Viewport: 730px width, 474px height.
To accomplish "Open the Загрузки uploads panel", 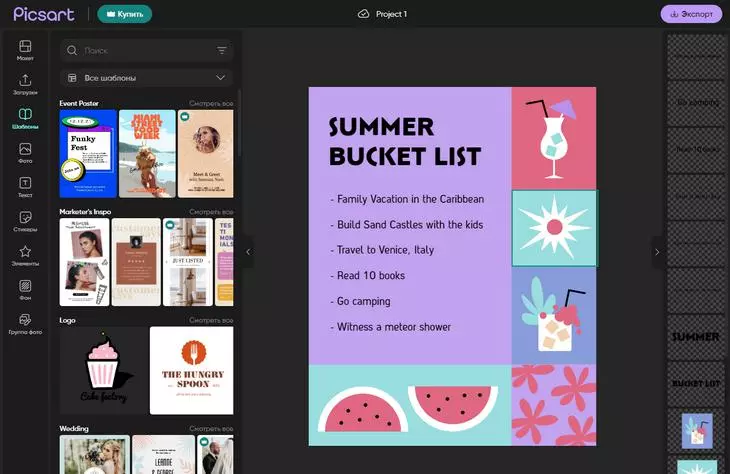I will (x=25, y=85).
